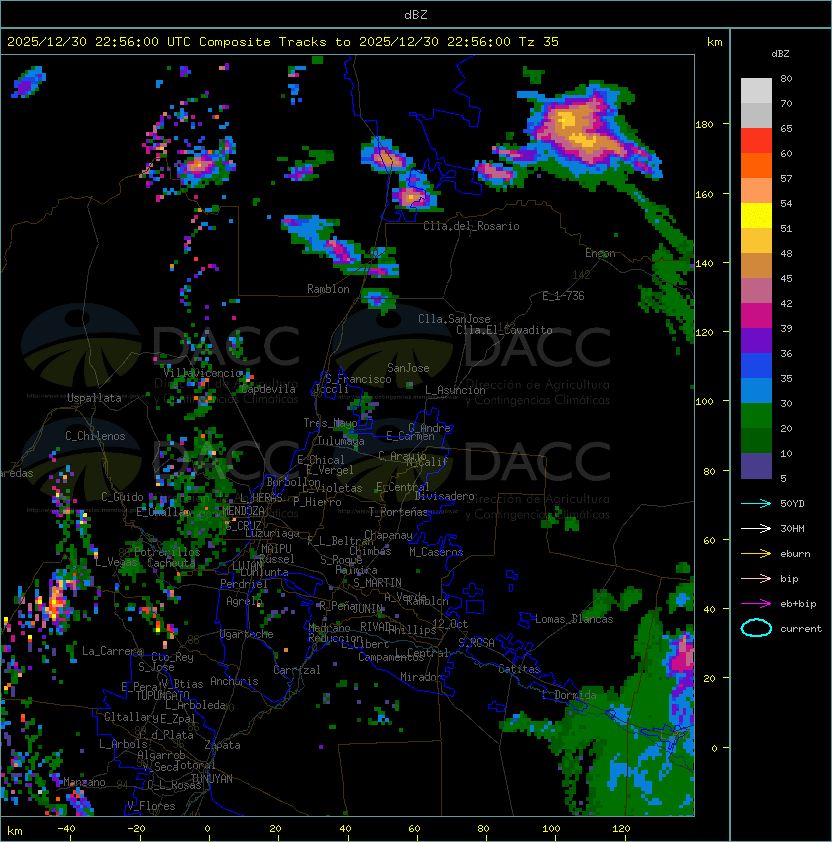Viewport: 832px width, 842px height.
Task: Click the 'Ramblon' place label on map
Action: 328,289
